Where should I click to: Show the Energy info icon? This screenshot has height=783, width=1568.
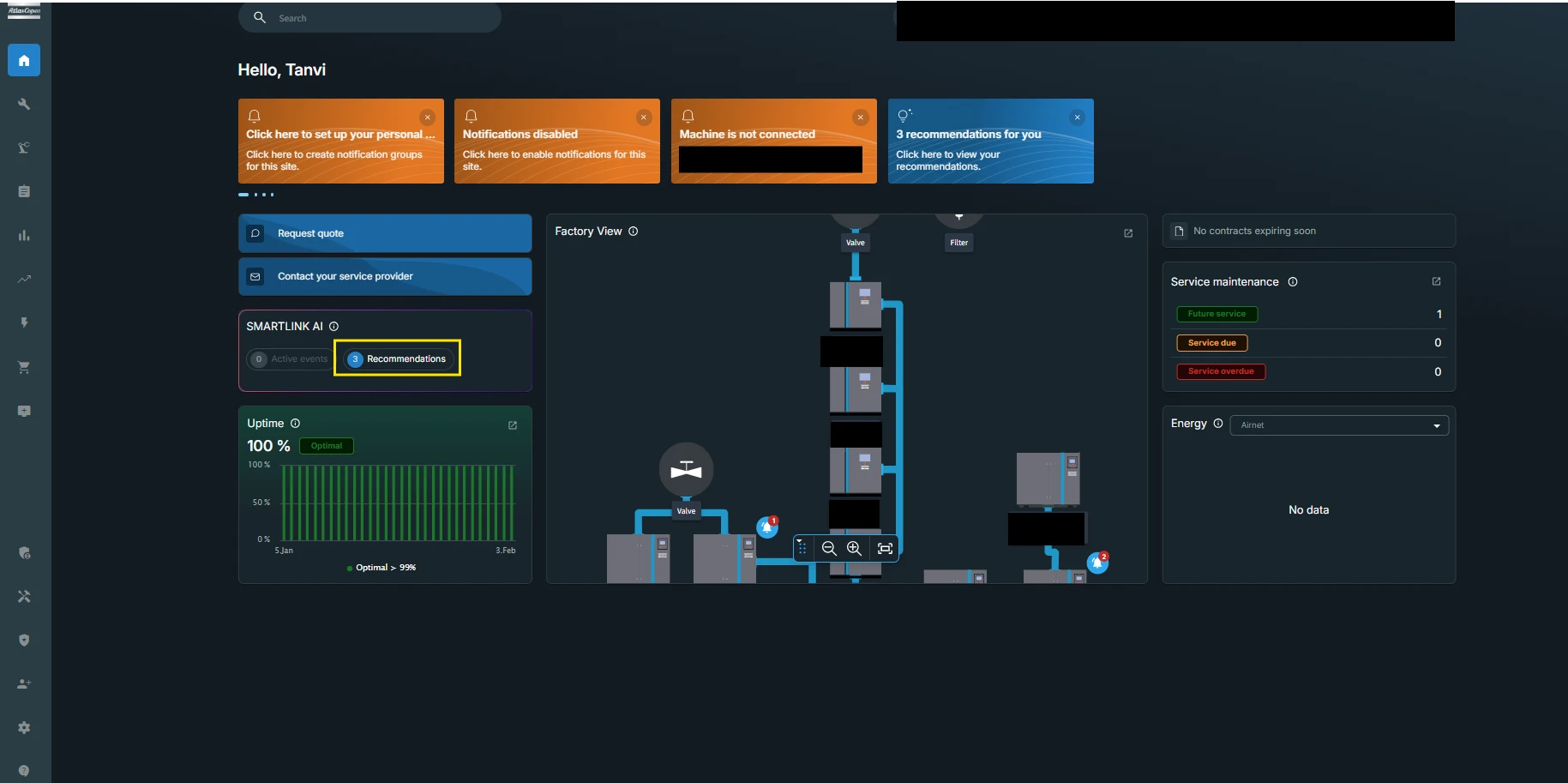click(x=1218, y=424)
